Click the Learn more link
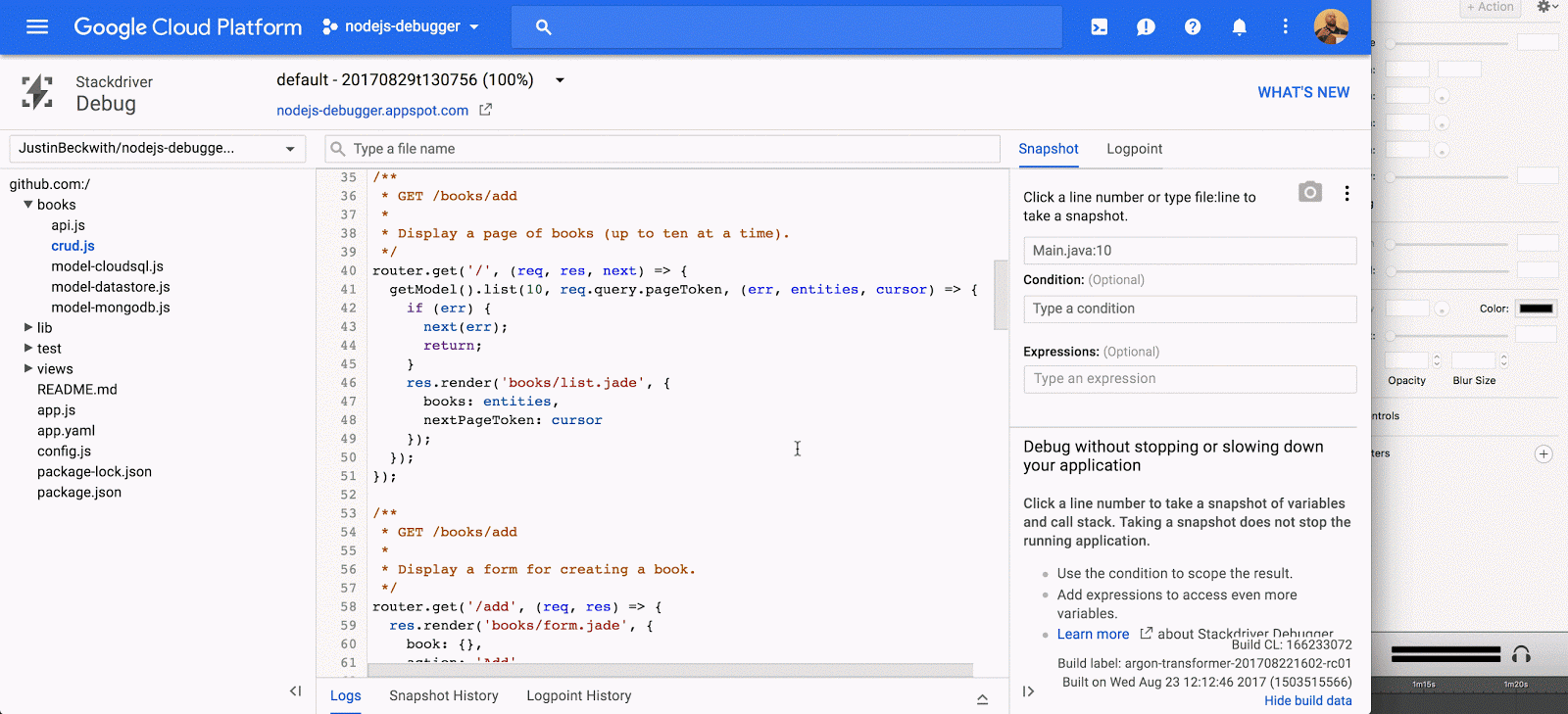 [x=1093, y=635]
